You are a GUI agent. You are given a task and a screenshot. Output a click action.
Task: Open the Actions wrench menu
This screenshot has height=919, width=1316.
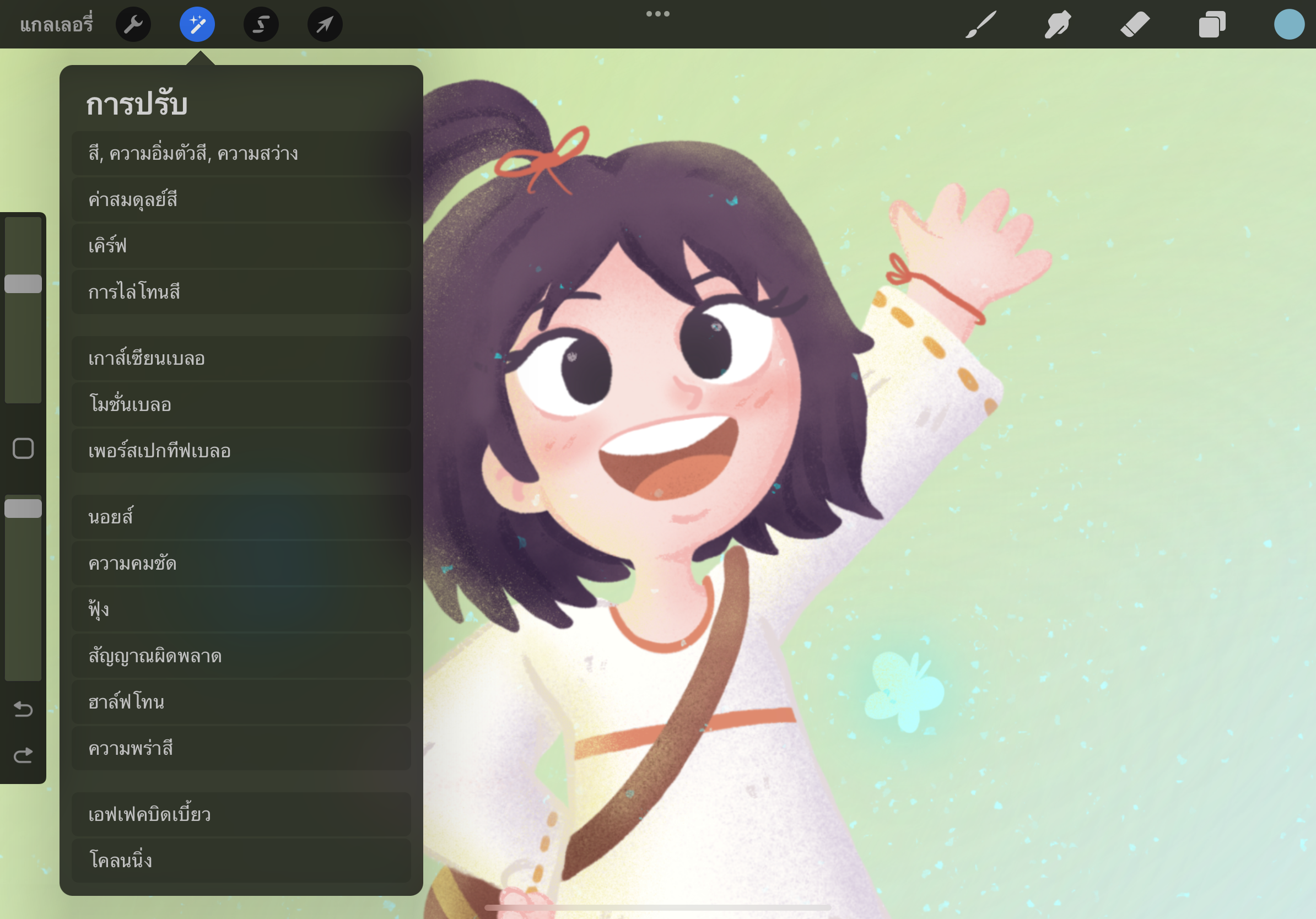coord(133,25)
